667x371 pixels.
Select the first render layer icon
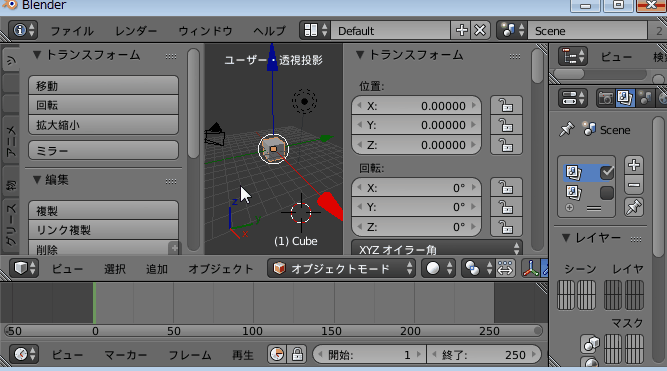click(x=573, y=172)
